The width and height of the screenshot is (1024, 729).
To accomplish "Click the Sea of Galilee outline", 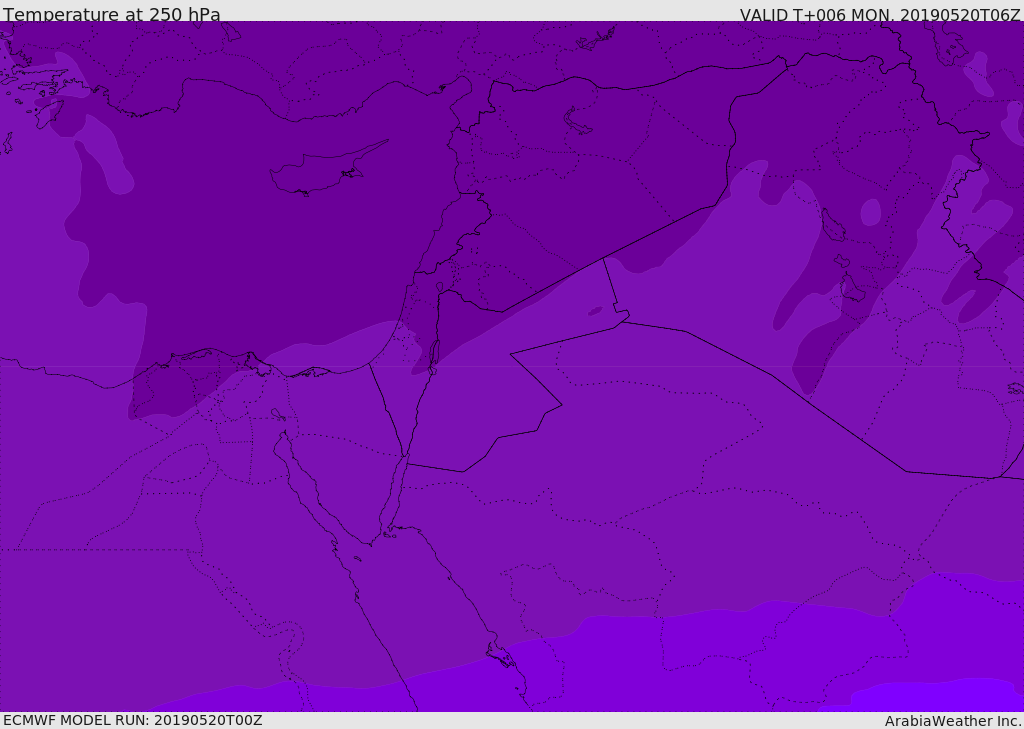I will click(x=439, y=287).
